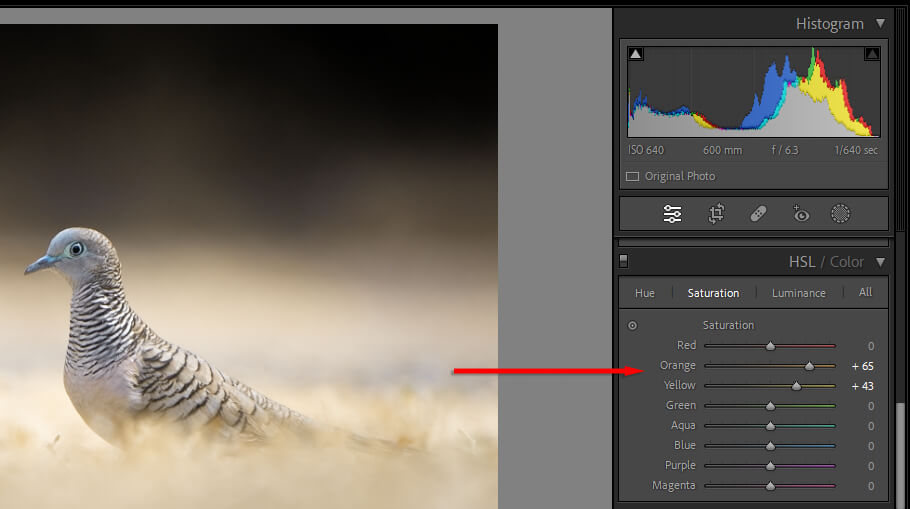
Task: Select the Edit sliders tool icon
Action: coord(672,214)
